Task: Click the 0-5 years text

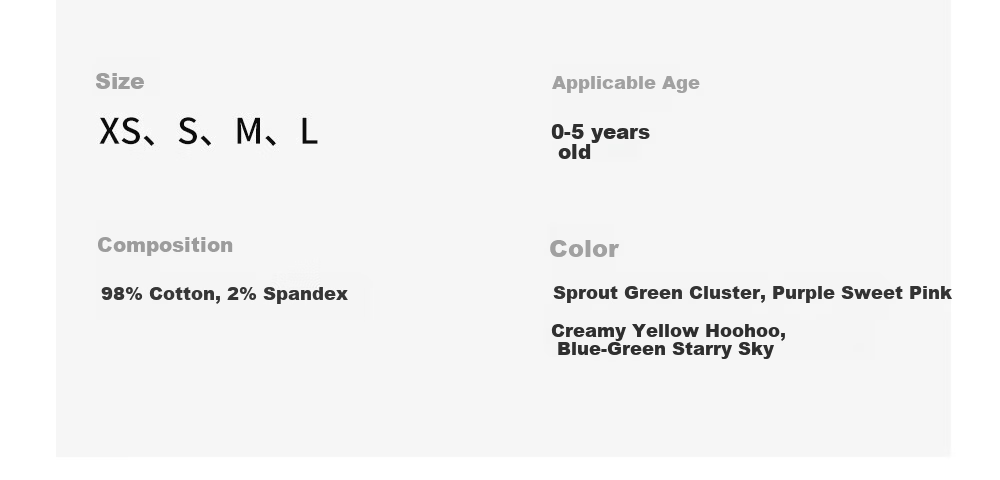Action: 600,132
